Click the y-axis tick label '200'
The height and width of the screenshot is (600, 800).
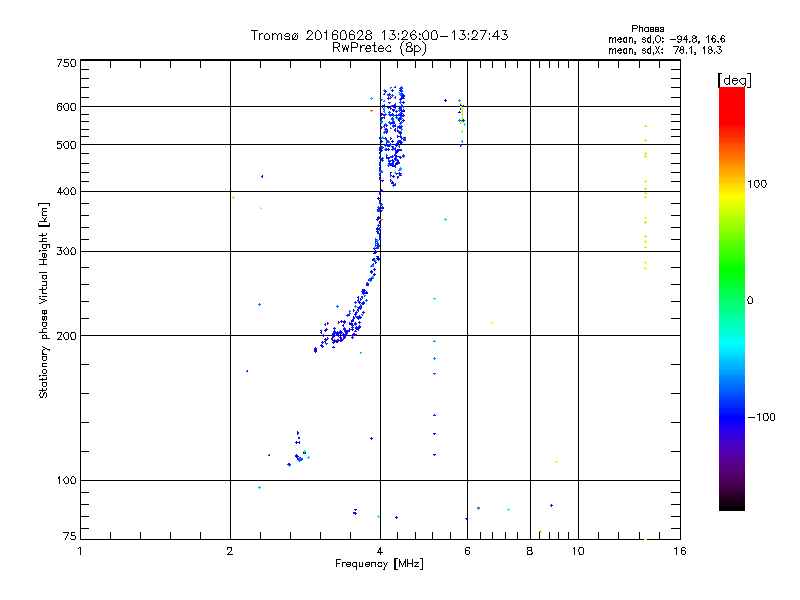tap(66, 336)
